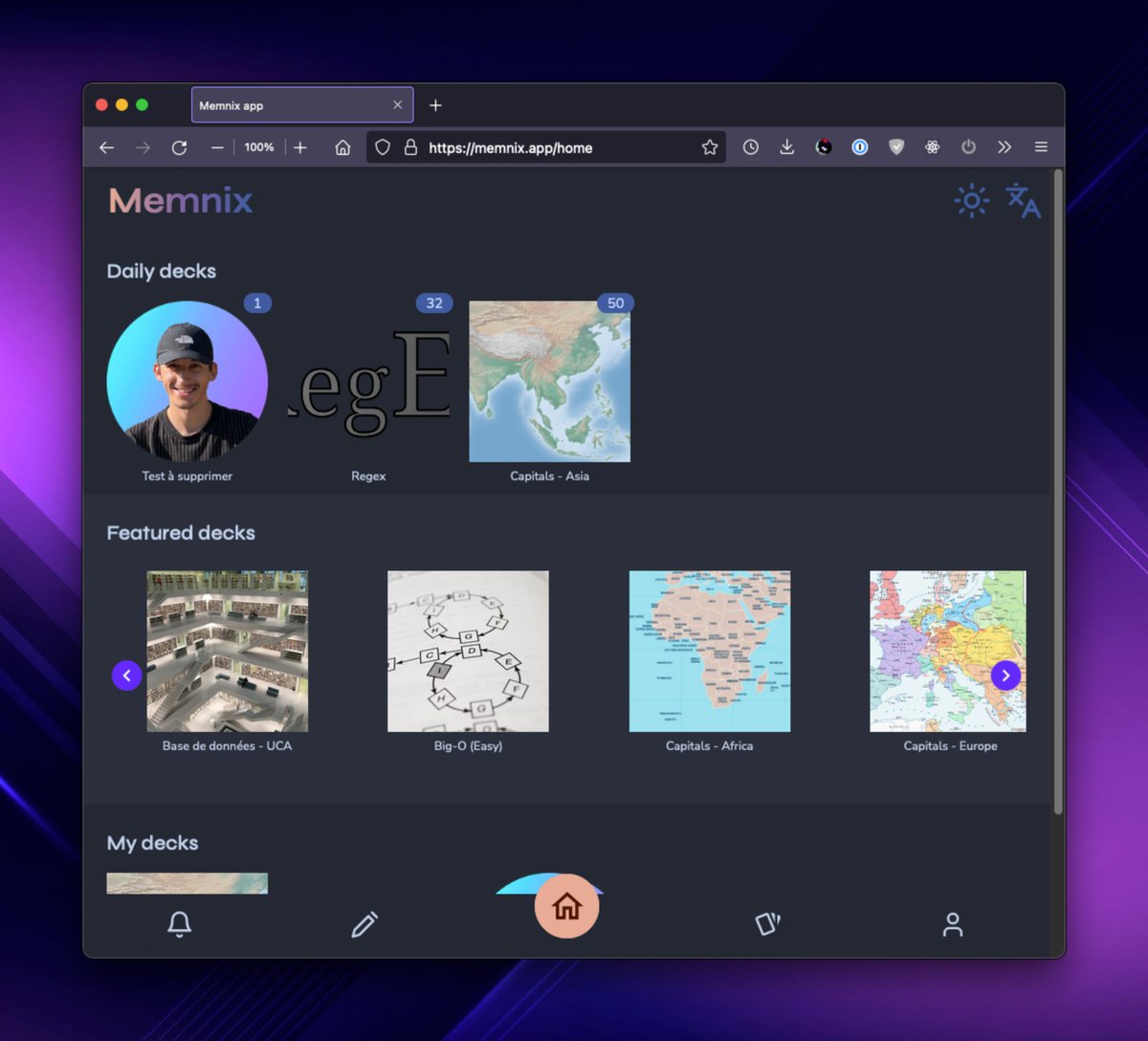Click the 1 badge on Test à supprimer
The image size is (1148, 1041).
click(257, 303)
